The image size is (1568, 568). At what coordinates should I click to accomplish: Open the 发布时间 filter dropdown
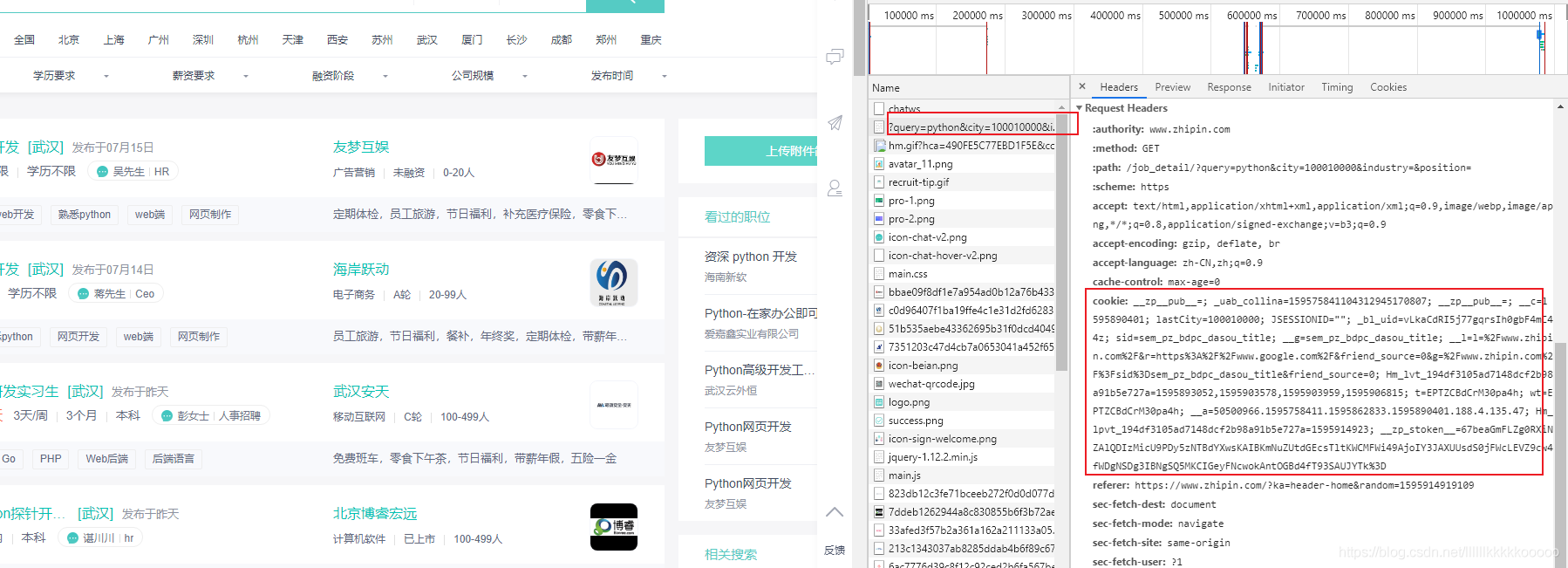(629, 76)
